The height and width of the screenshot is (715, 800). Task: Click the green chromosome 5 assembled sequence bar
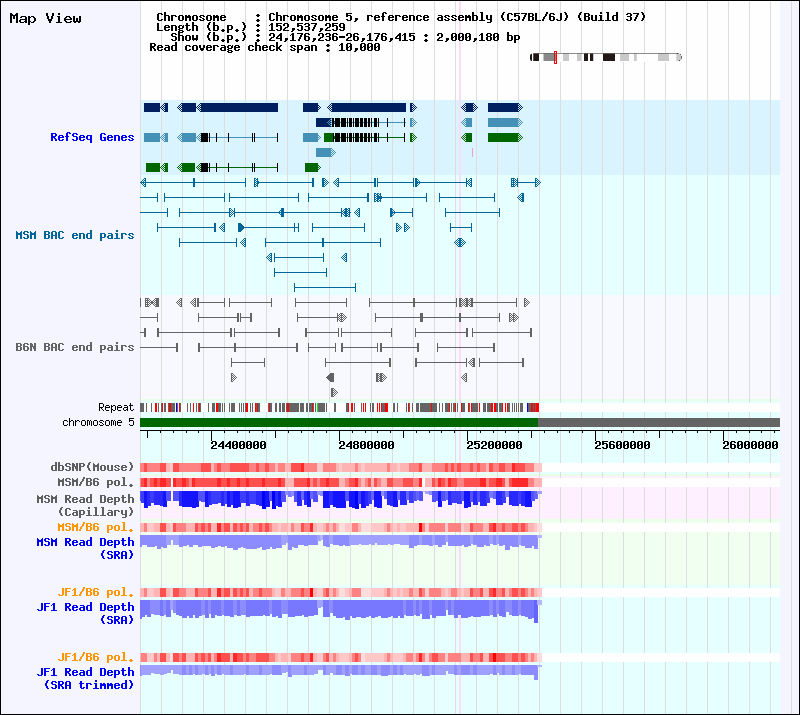[x=339, y=422]
